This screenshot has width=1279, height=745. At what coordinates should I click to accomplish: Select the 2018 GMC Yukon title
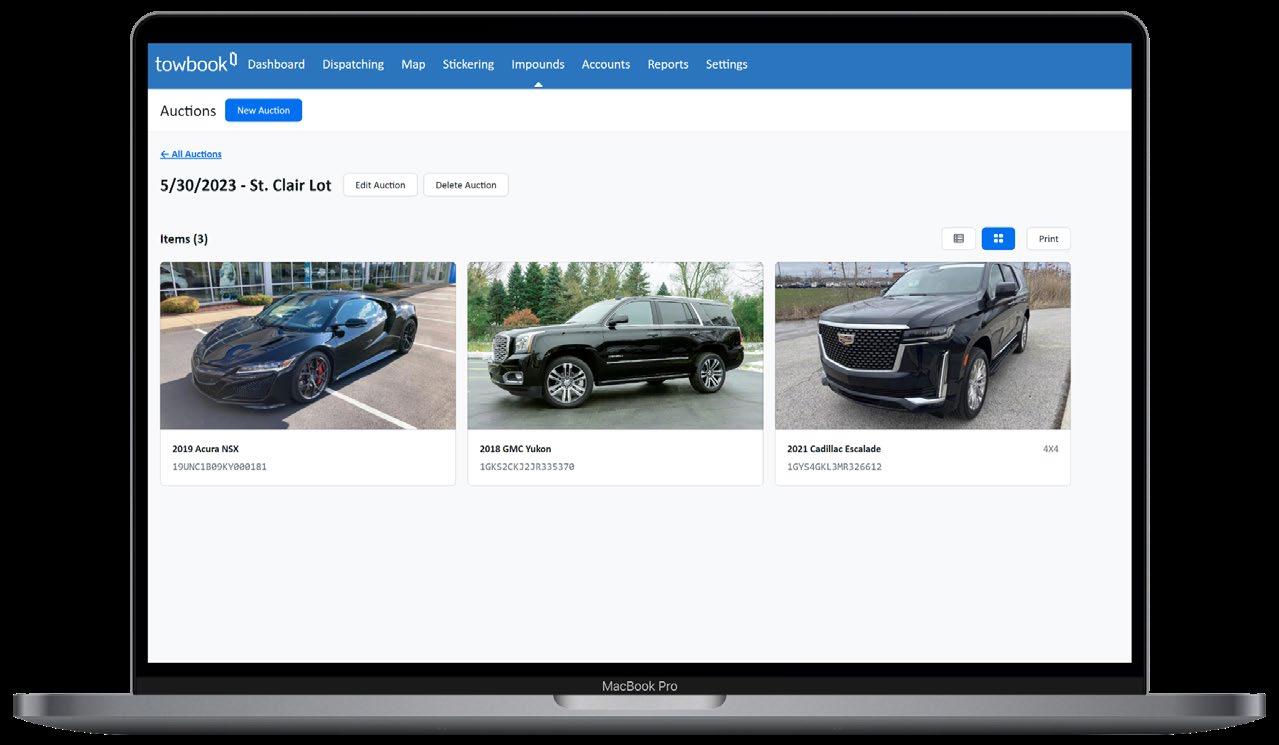(515, 449)
